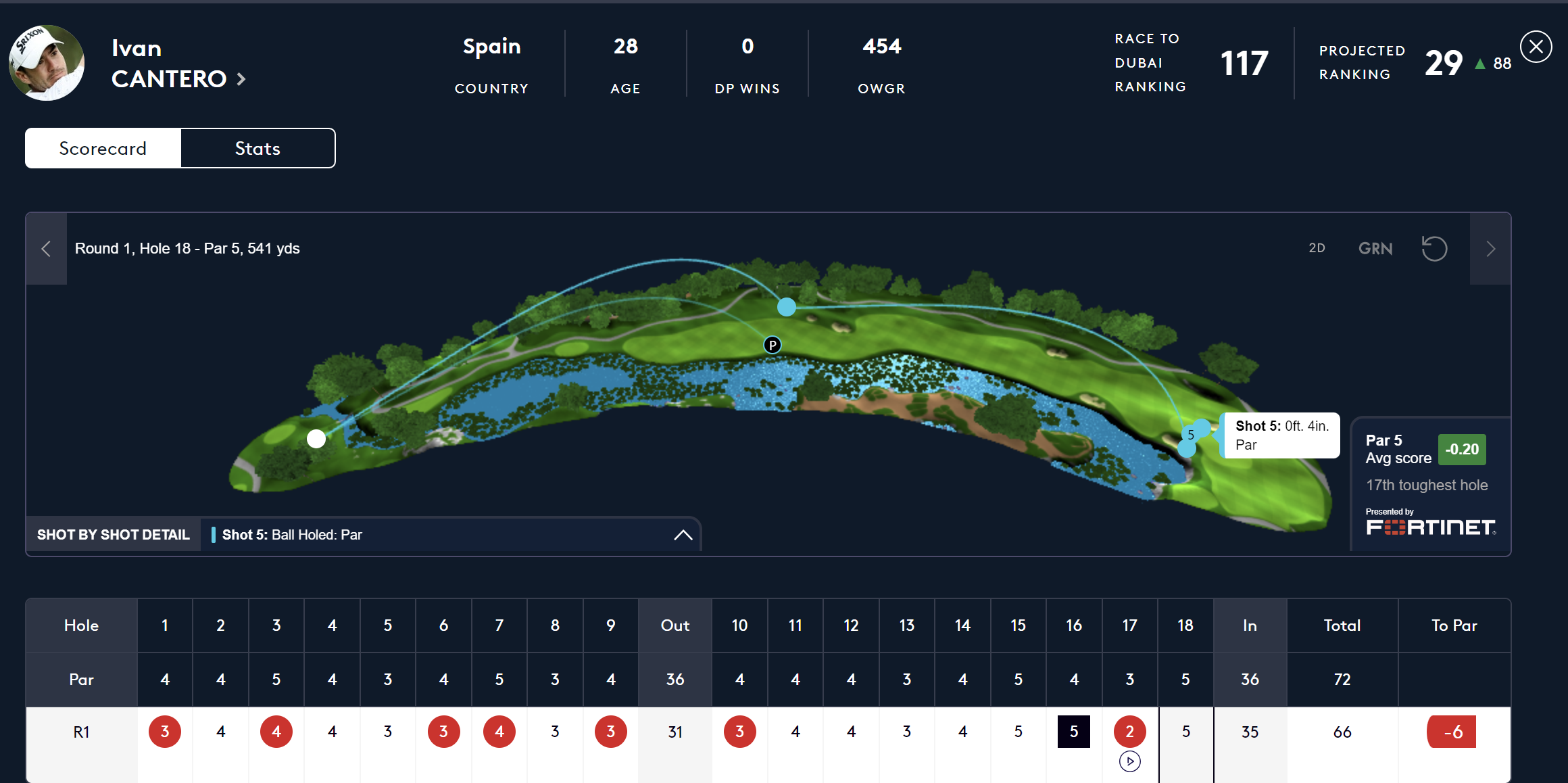This screenshot has width=1568, height=783.
Task: Close the player scorecard overlay
Action: pos(1536,47)
